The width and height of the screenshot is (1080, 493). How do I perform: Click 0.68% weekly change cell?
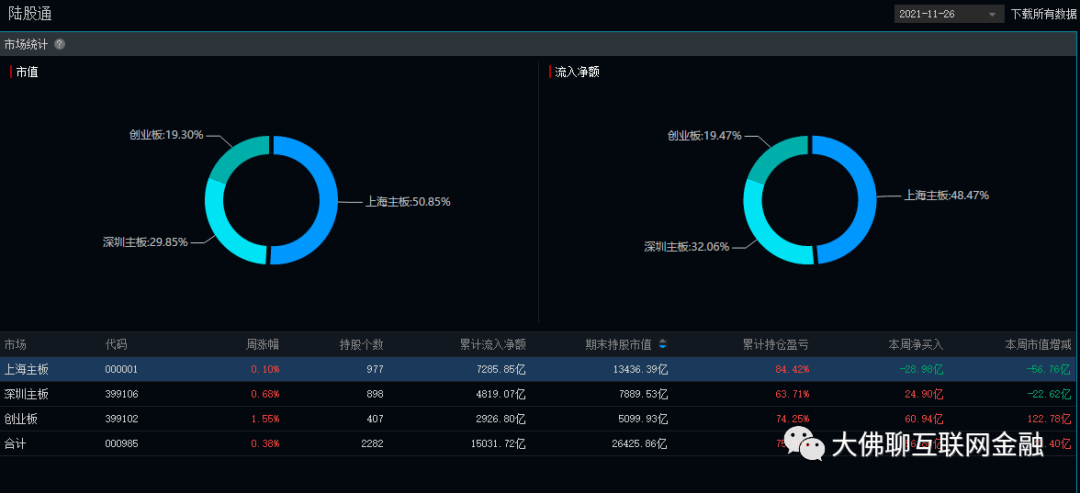[x=265, y=395]
